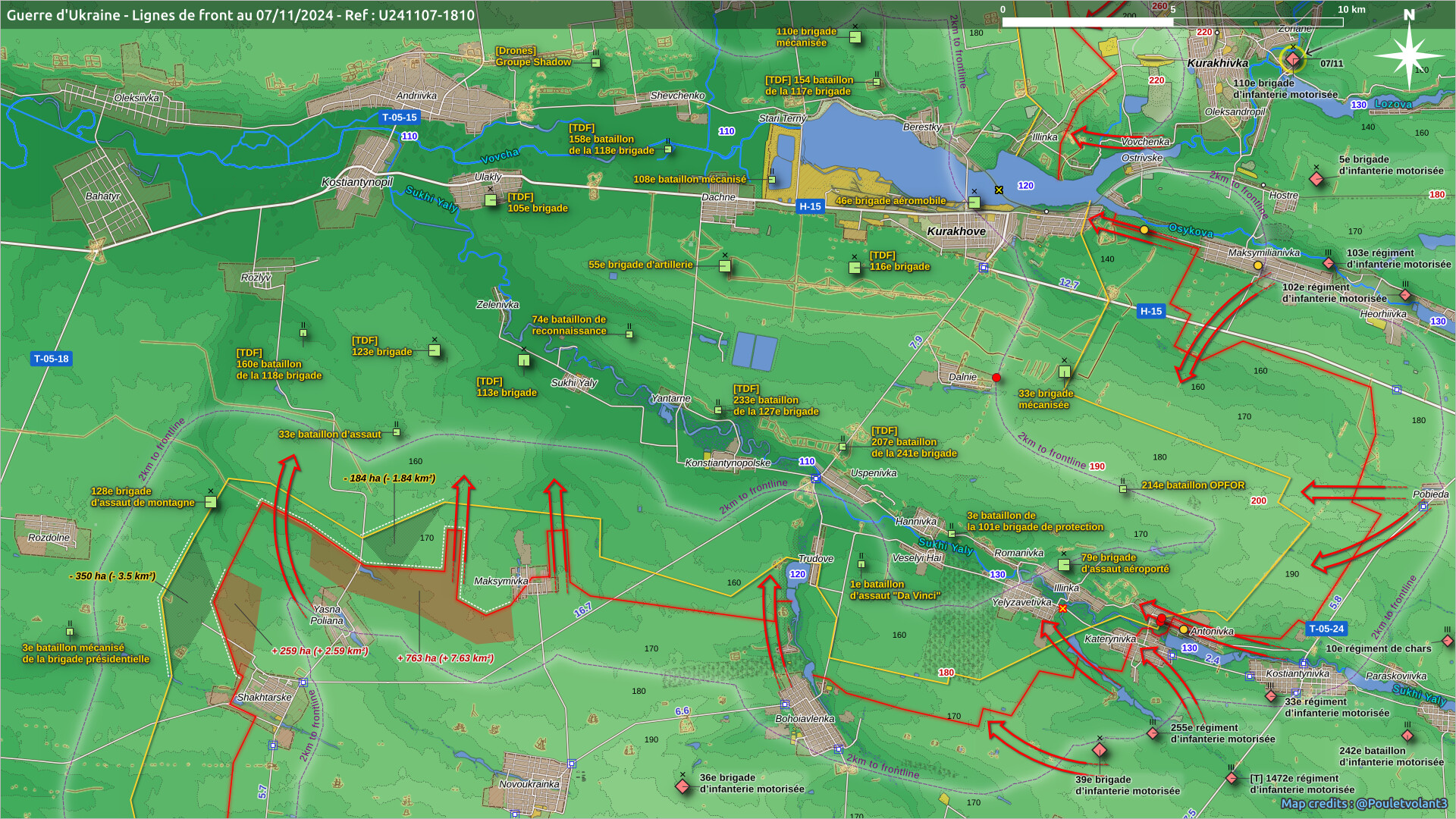
Task: Click the +763 ha area gain label
Action: [x=445, y=658]
